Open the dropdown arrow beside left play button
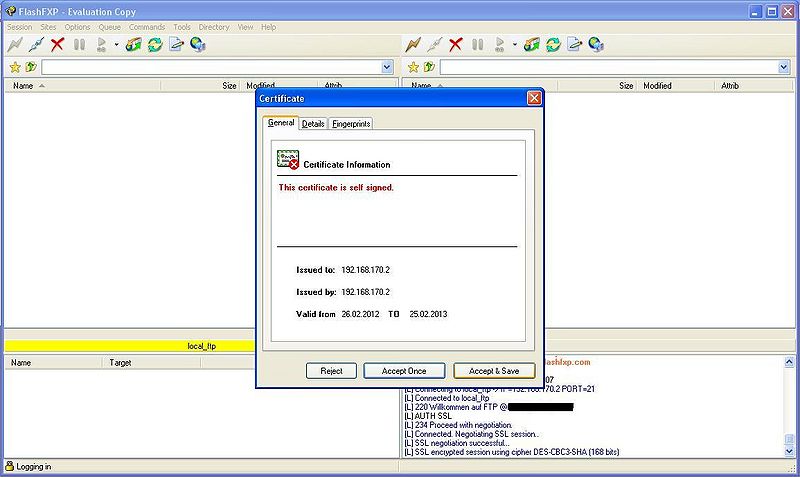The height and width of the screenshot is (477, 800). pyautogui.click(x=116, y=44)
